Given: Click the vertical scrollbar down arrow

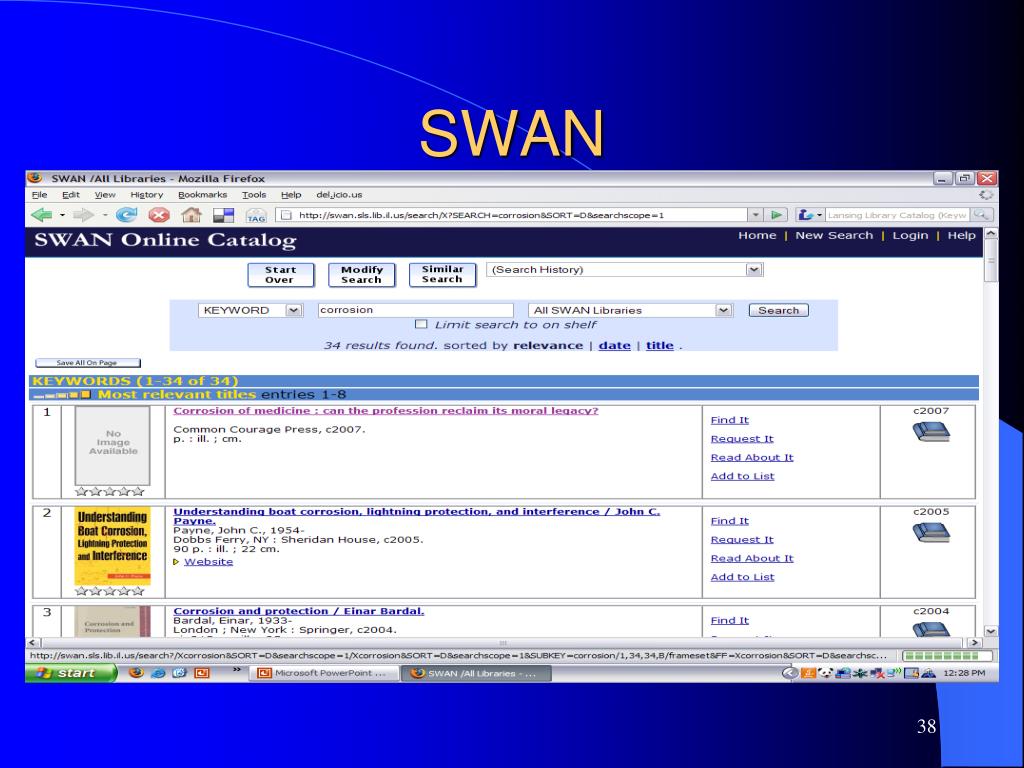Looking at the screenshot, I should (991, 631).
